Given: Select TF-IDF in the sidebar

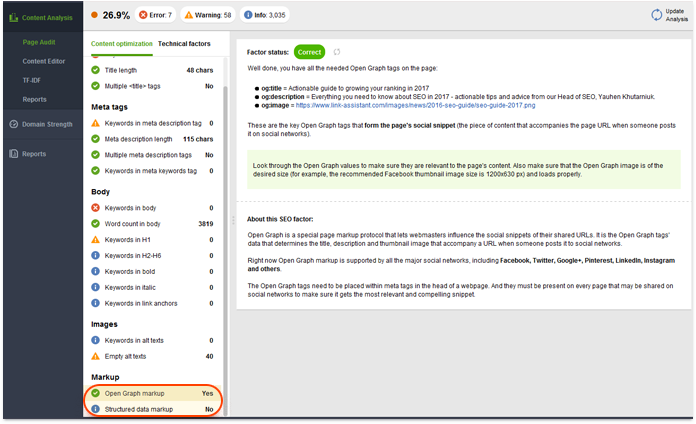Looking at the screenshot, I should (x=32, y=80).
